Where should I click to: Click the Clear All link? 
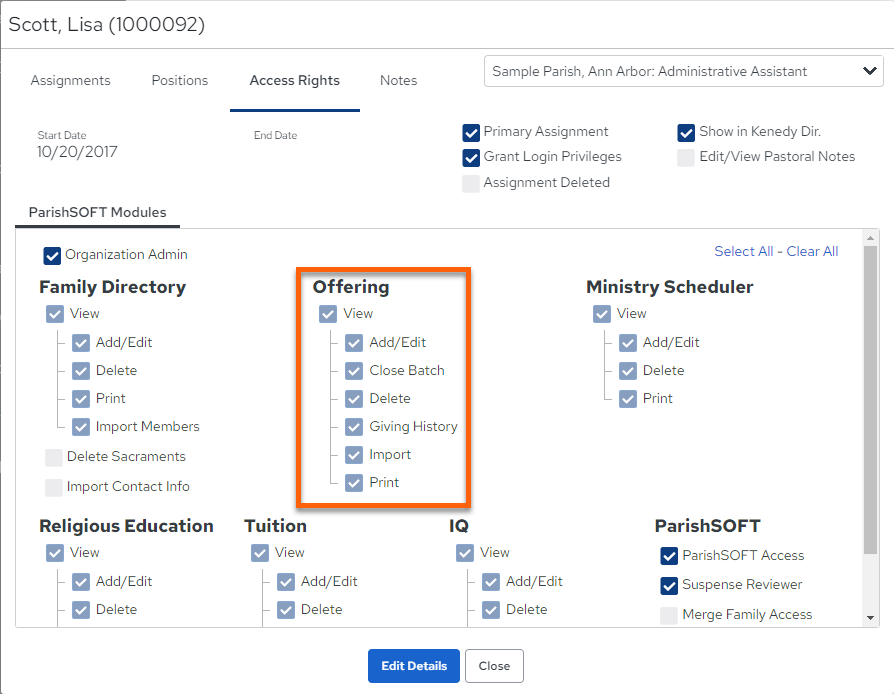pyautogui.click(x=812, y=251)
